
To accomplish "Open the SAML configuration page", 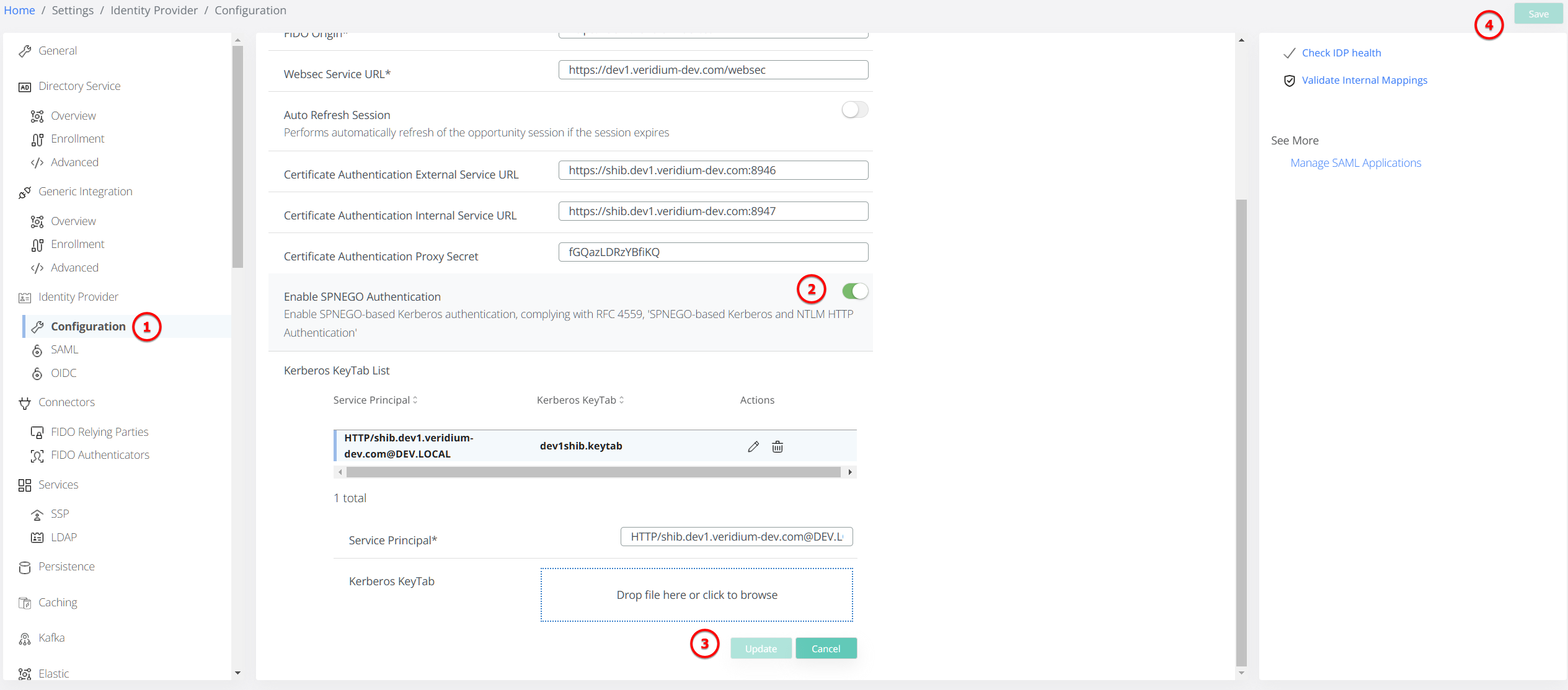I will (x=63, y=349).
